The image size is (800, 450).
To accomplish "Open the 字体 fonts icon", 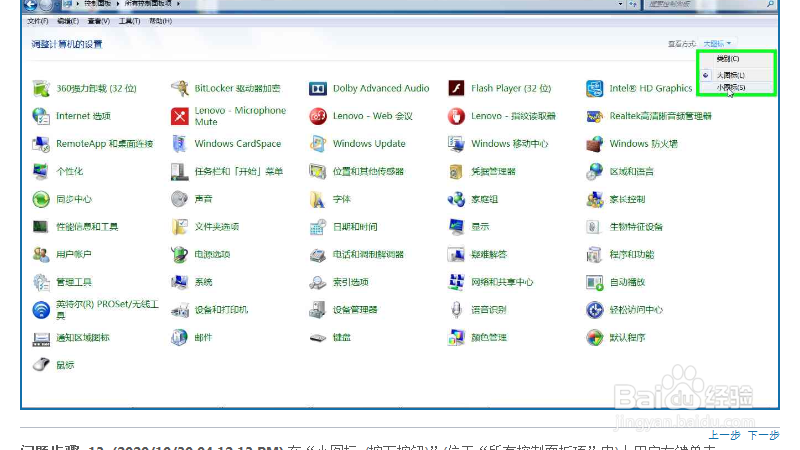I will pyautogui.click(x=318, y=199).
